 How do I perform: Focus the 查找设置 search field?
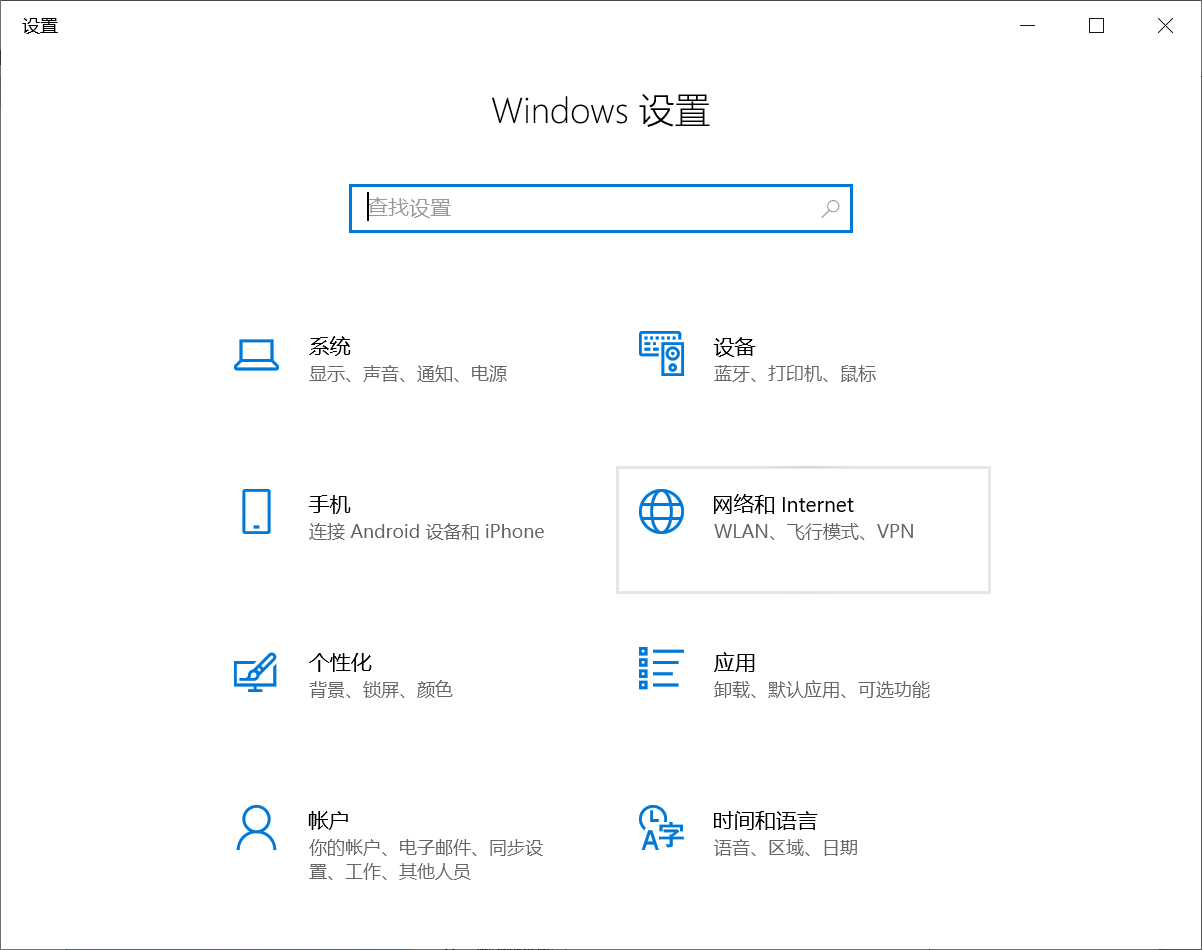600,208
